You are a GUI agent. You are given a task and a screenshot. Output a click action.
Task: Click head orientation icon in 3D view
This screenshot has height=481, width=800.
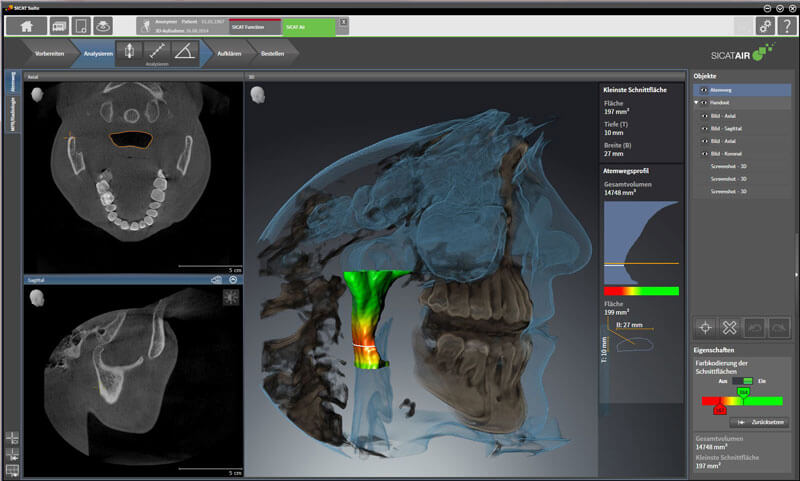point(258,94)
